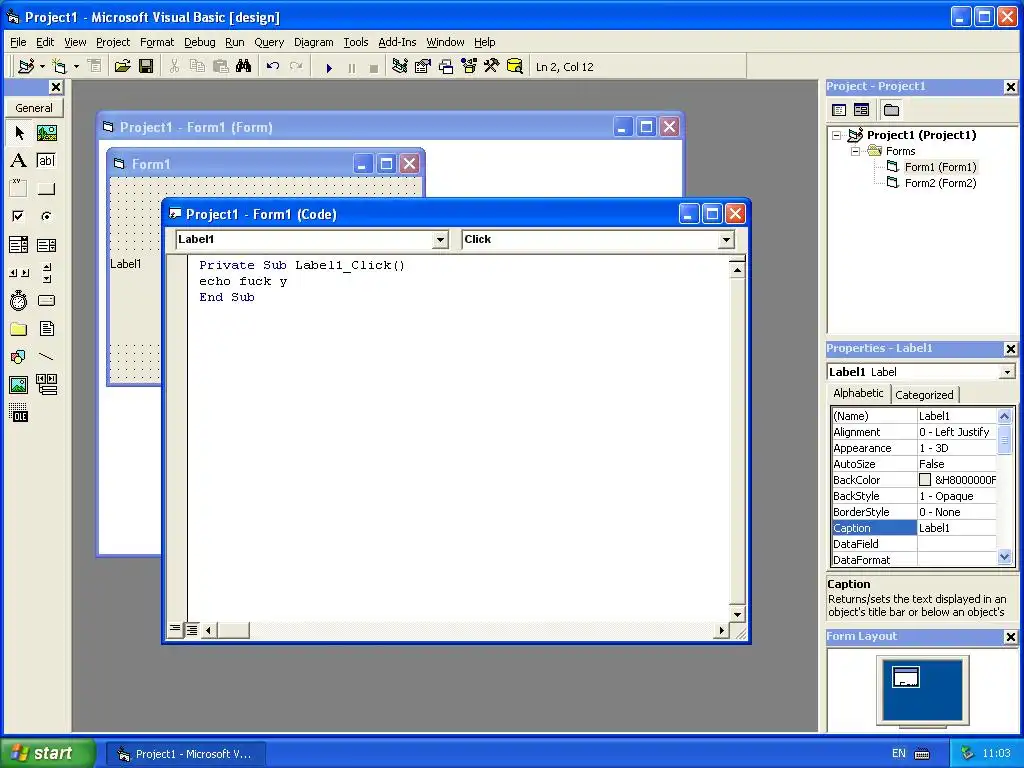
Task: Select the Label tool (letter A)
Action: 19,161
